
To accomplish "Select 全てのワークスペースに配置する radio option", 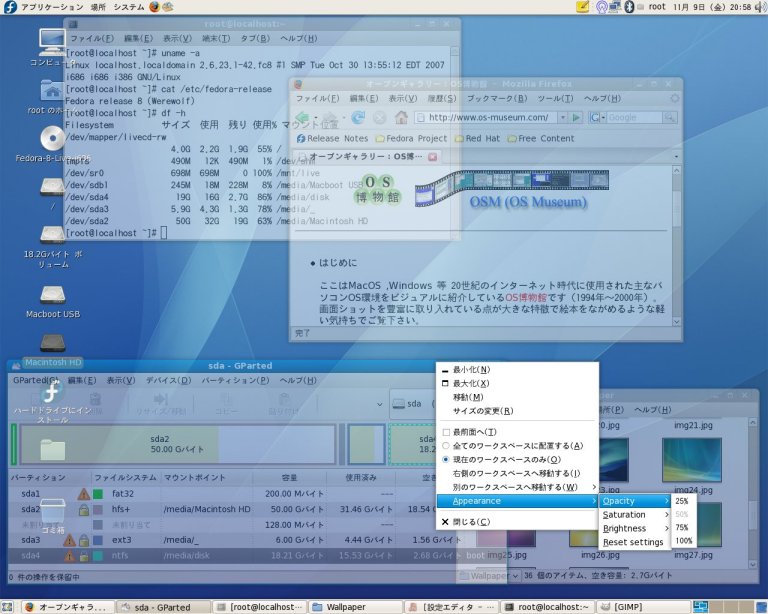I will (446, 446).
